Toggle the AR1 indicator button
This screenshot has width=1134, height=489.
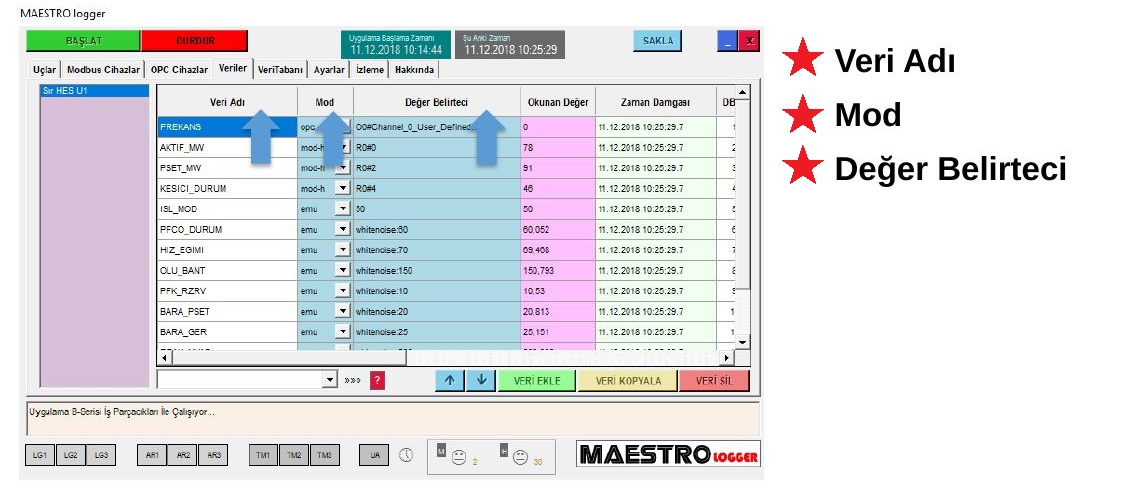point(152,455)
